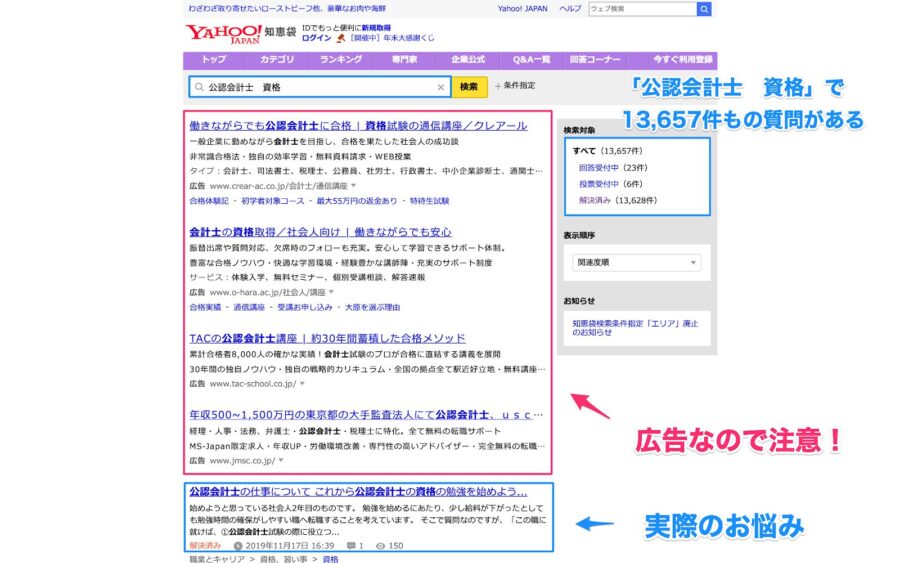Image resolution: width=900 pixels, height=563 pixels.
Task: Click the 最大55万円の返金あり sitelink
Action: click(356, 201)
